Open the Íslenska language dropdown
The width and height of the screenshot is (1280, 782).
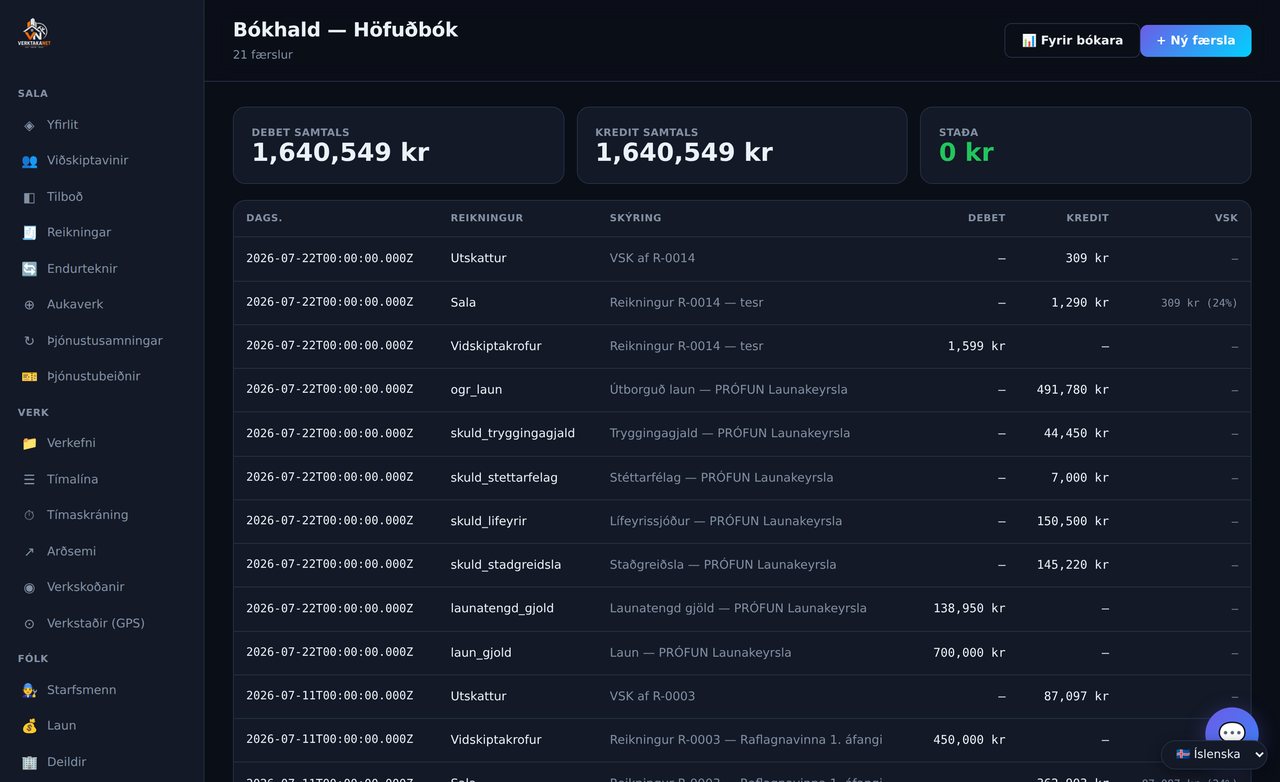click(1214, 754)
